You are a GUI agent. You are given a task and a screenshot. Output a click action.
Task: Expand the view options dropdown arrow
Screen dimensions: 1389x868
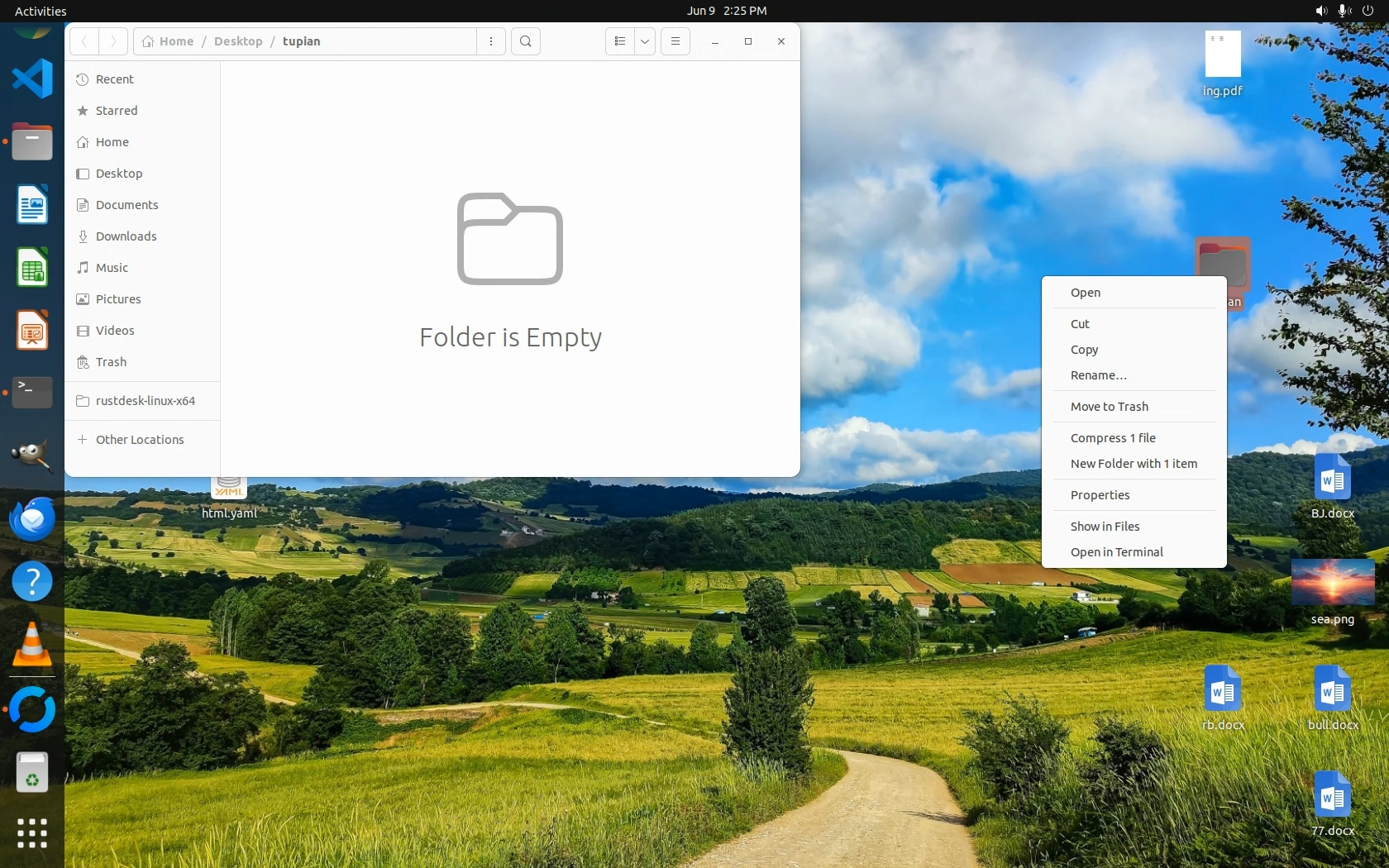(x=645, y=41)
